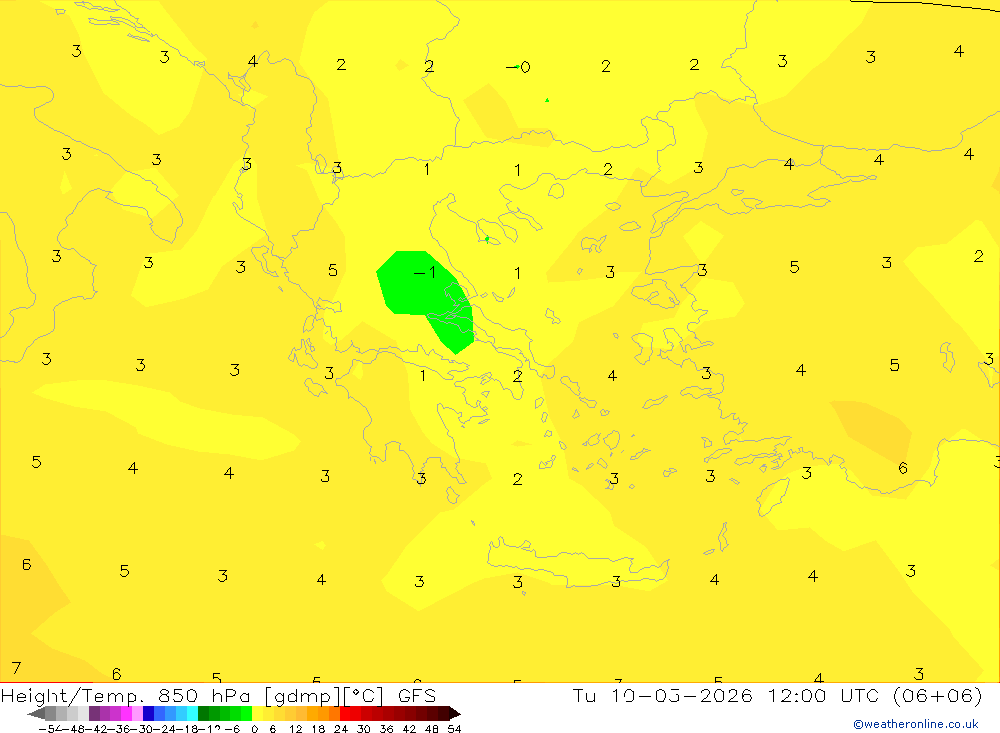This screenshot has width=1000, height=733.
Task: Click the '-6' label below the legend
Action: pyautogui.click(x=232, y=729)
